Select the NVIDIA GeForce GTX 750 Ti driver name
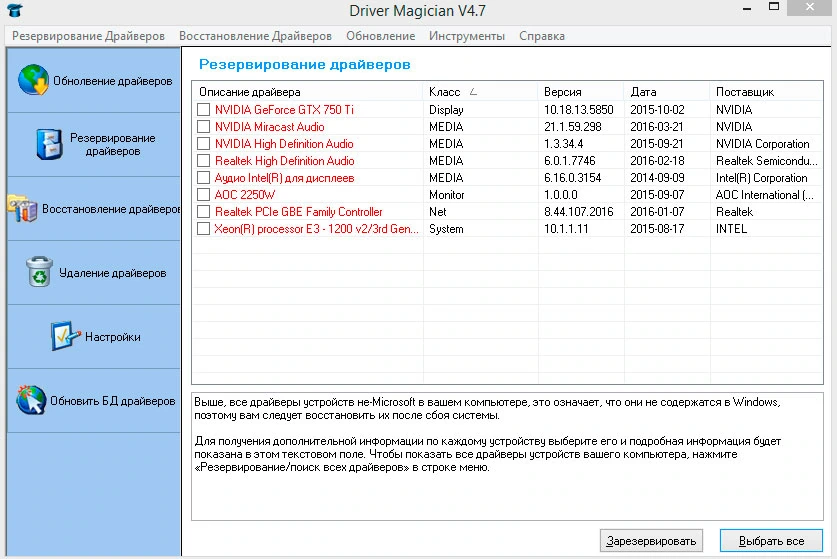 pyautogui.click(x=284, y=109)
